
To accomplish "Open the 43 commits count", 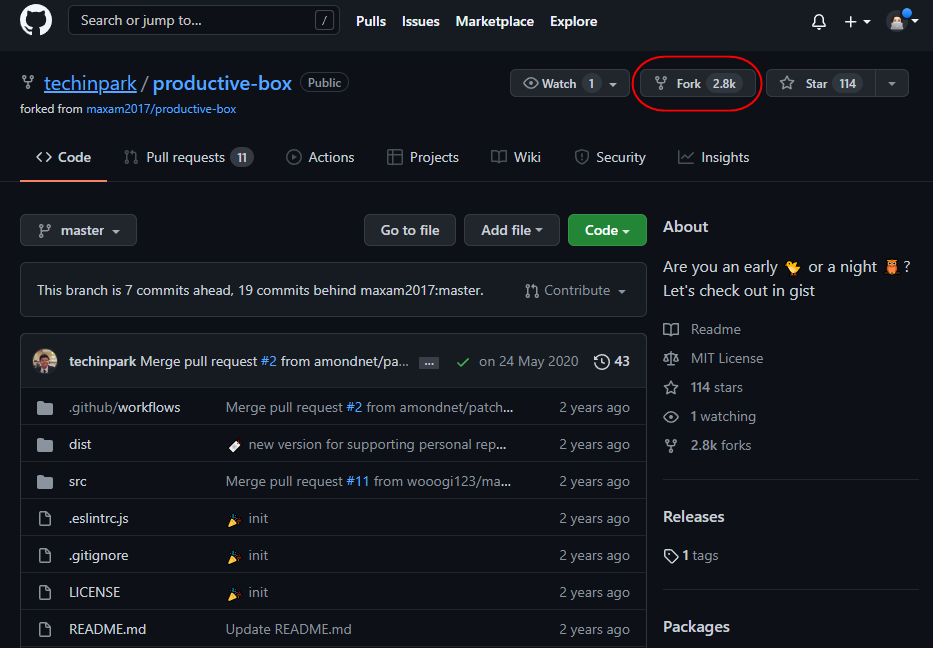I will [622, 362].
